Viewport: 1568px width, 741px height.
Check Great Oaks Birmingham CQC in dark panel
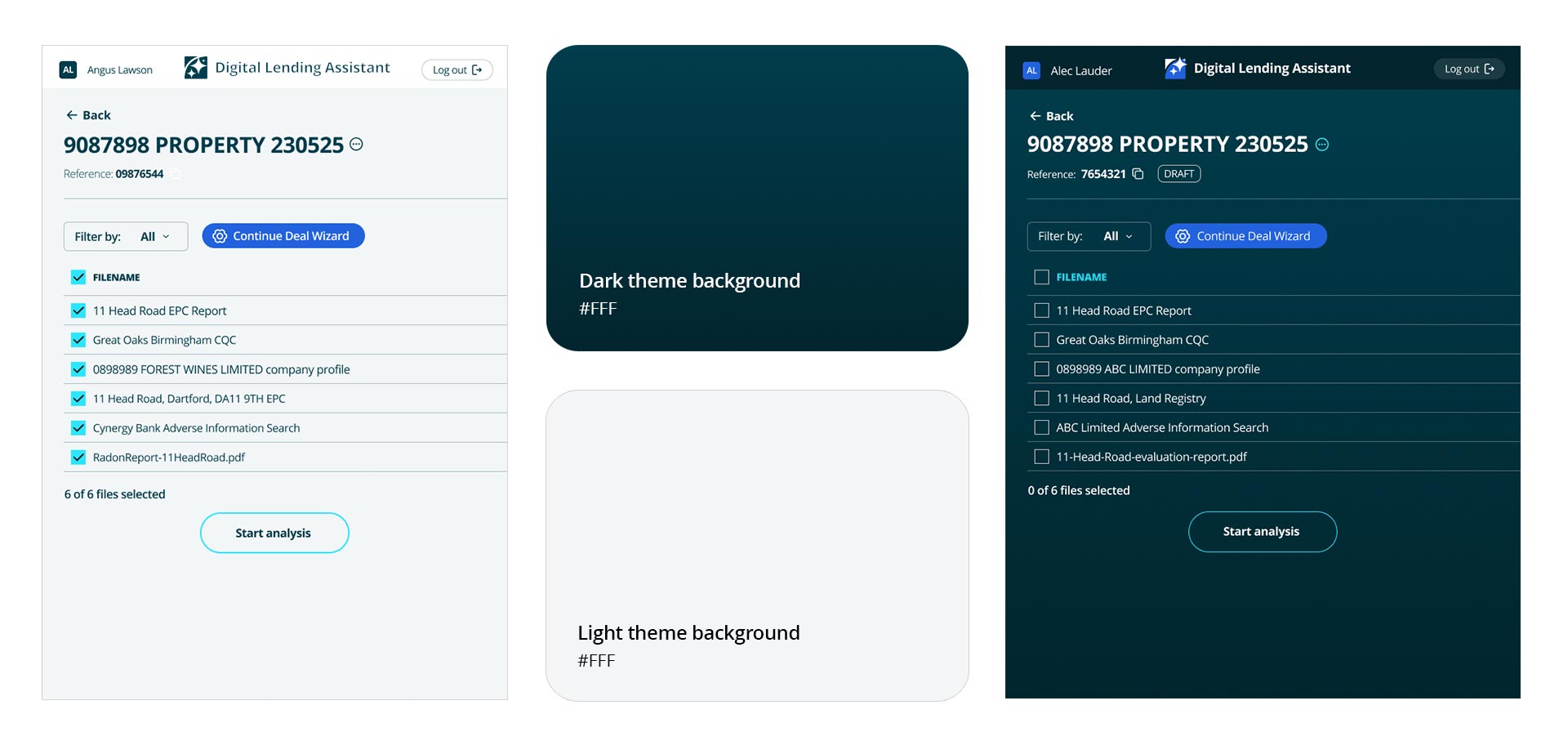click(x=1041, y=340)
